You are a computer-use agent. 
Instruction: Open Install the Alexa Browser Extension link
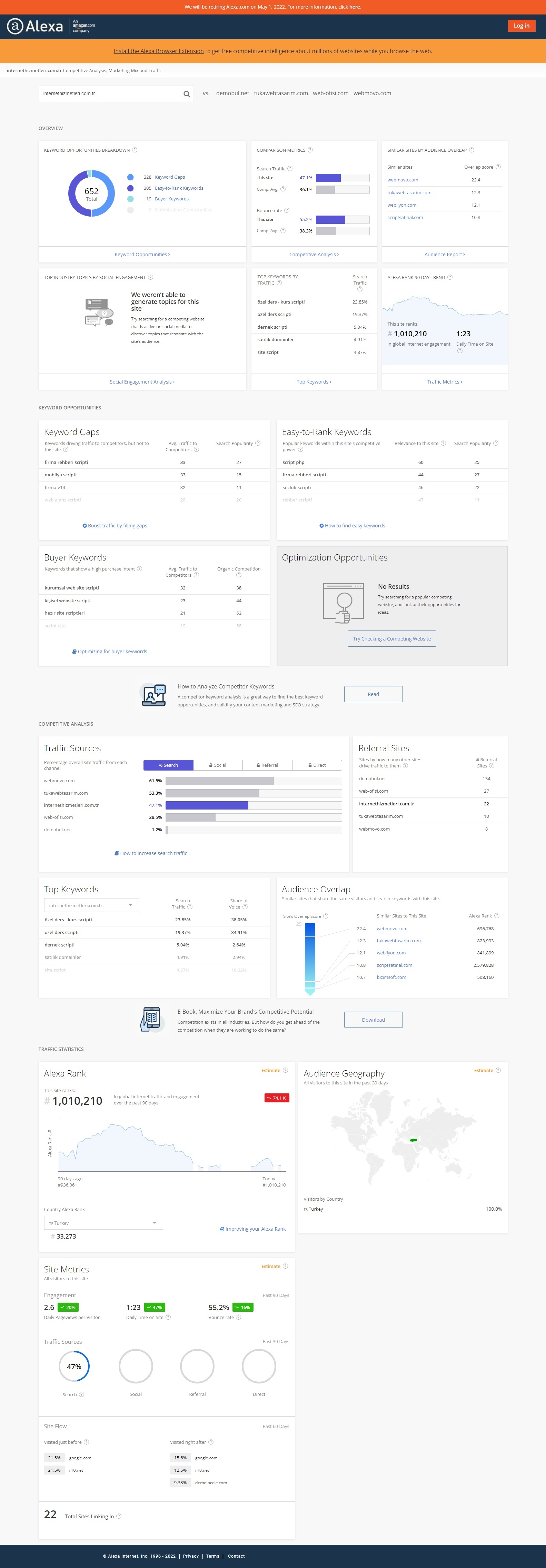pyautogui.click(x=158, y=51)
